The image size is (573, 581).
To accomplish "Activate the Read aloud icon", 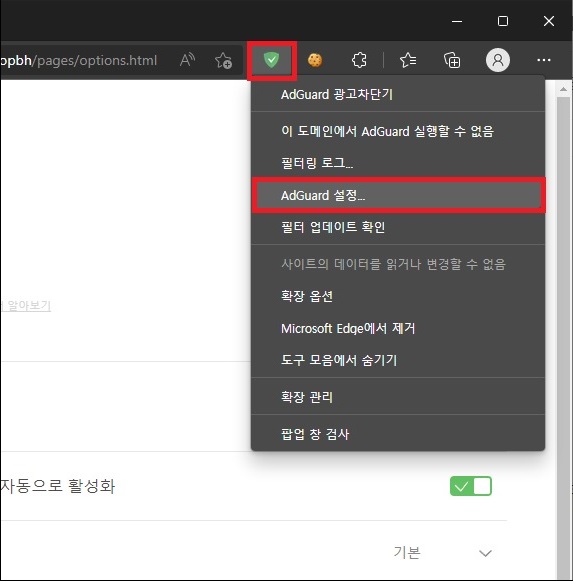I will [187, 60].
